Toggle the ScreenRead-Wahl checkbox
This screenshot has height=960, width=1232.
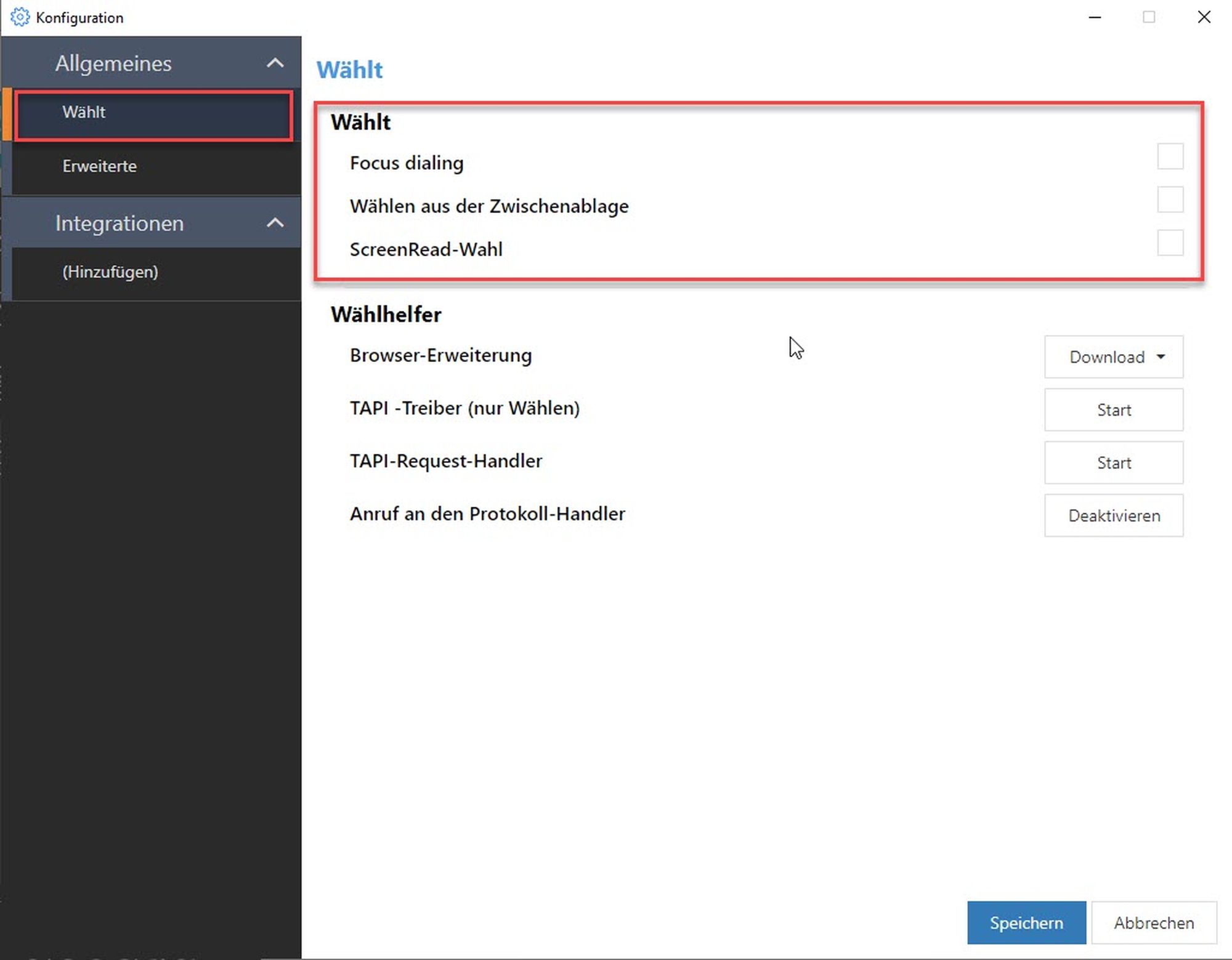1170,243
